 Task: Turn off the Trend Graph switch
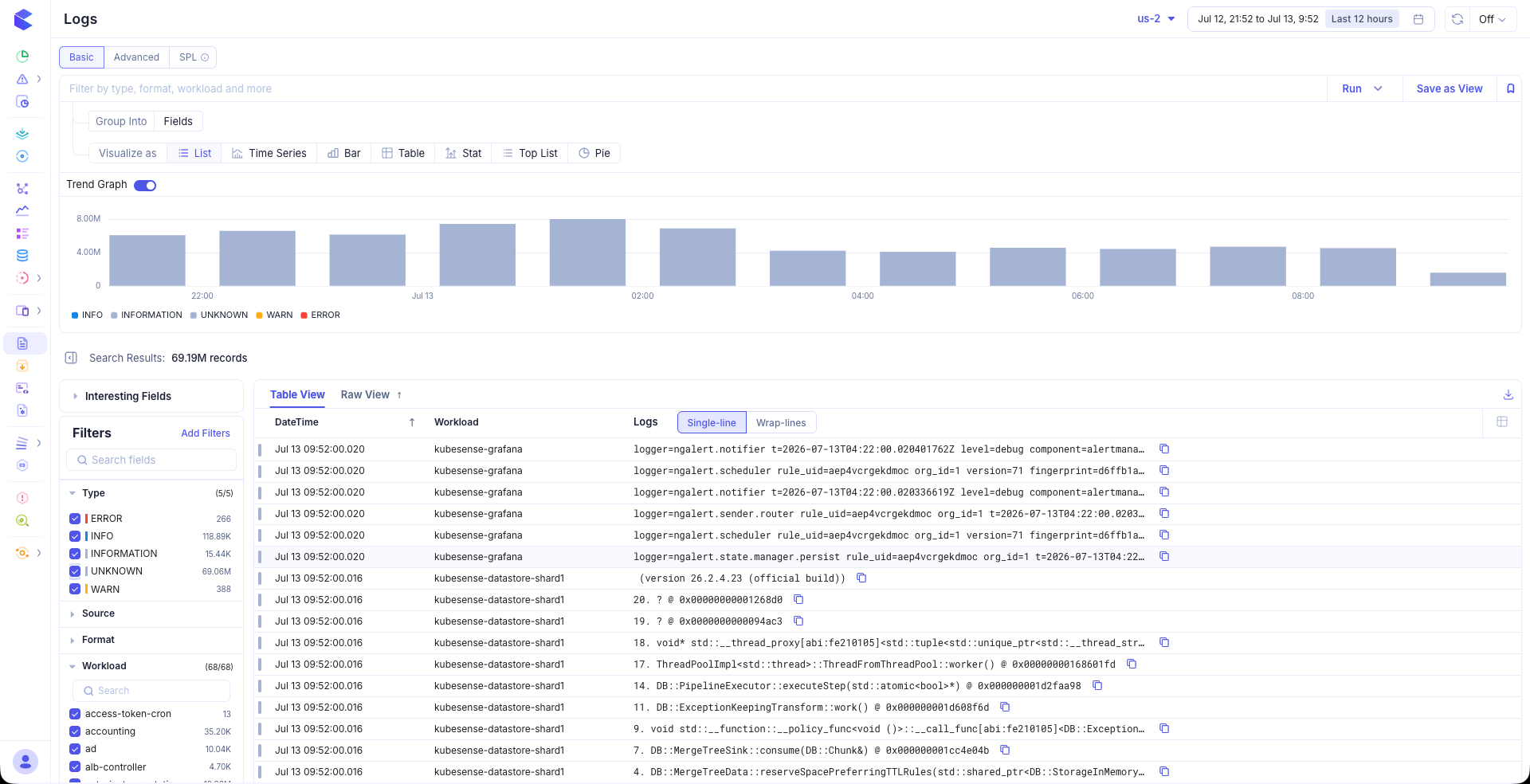145,185
